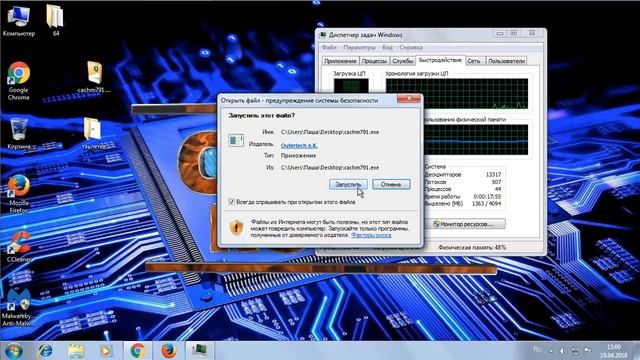Screen dimensions: 640x360
Task: Click the CPU load history graph
Action: [x=457, y=94]
